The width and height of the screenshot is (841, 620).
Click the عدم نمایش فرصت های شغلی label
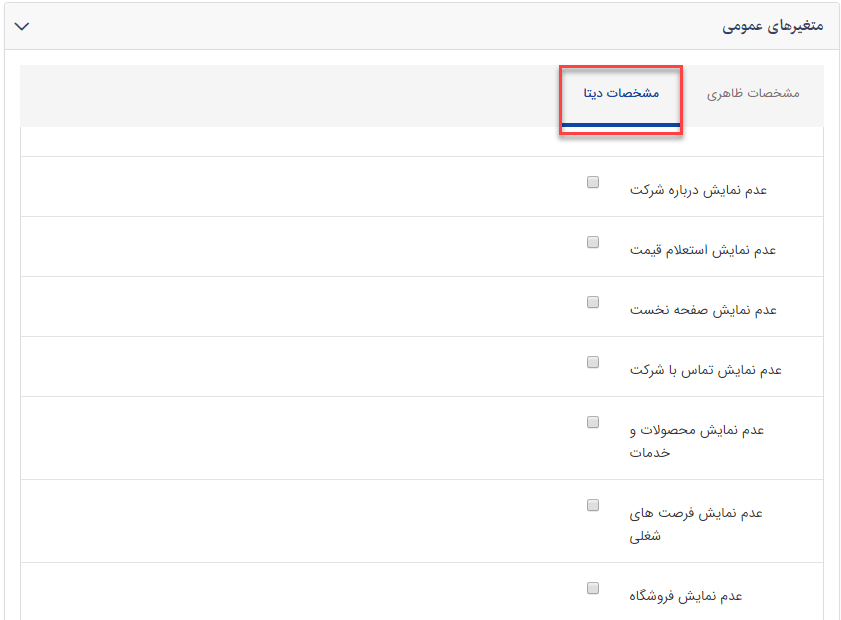pyautogui.click(x=696, y=524)
